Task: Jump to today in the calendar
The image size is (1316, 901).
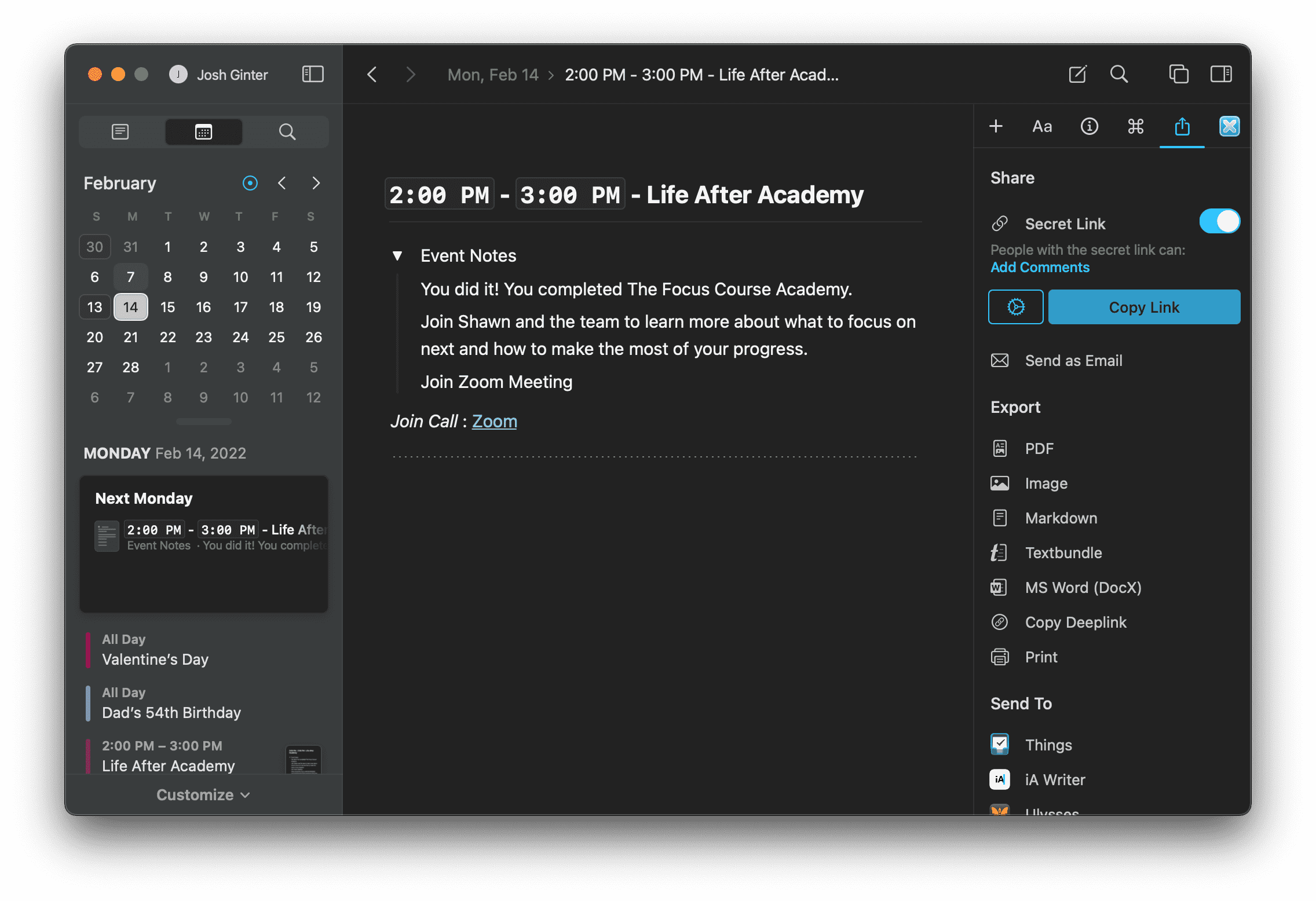Action: (x=250, y=184)
